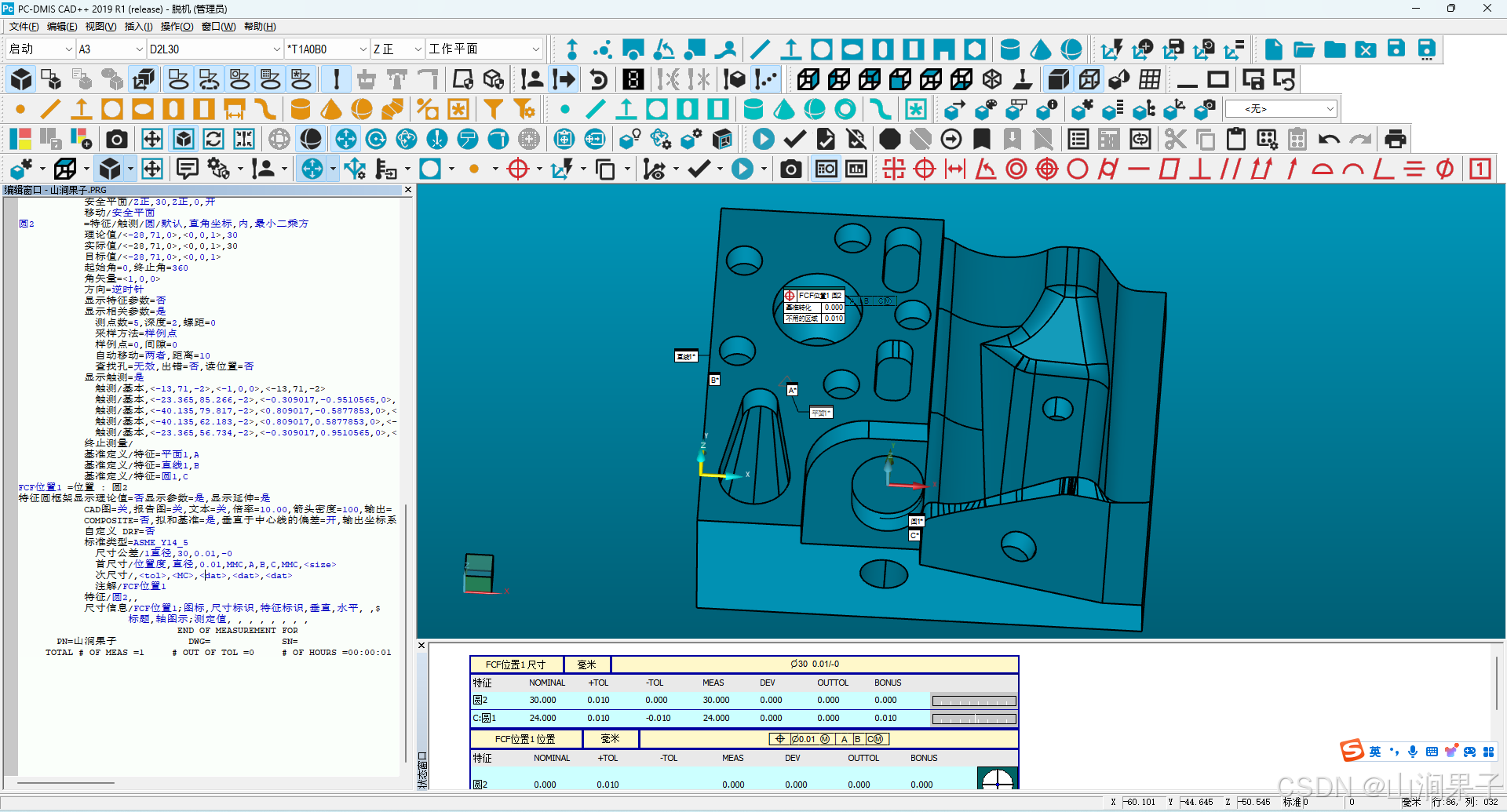
Task: Select the orange Auto Cylinder feature
Action: 300,109
